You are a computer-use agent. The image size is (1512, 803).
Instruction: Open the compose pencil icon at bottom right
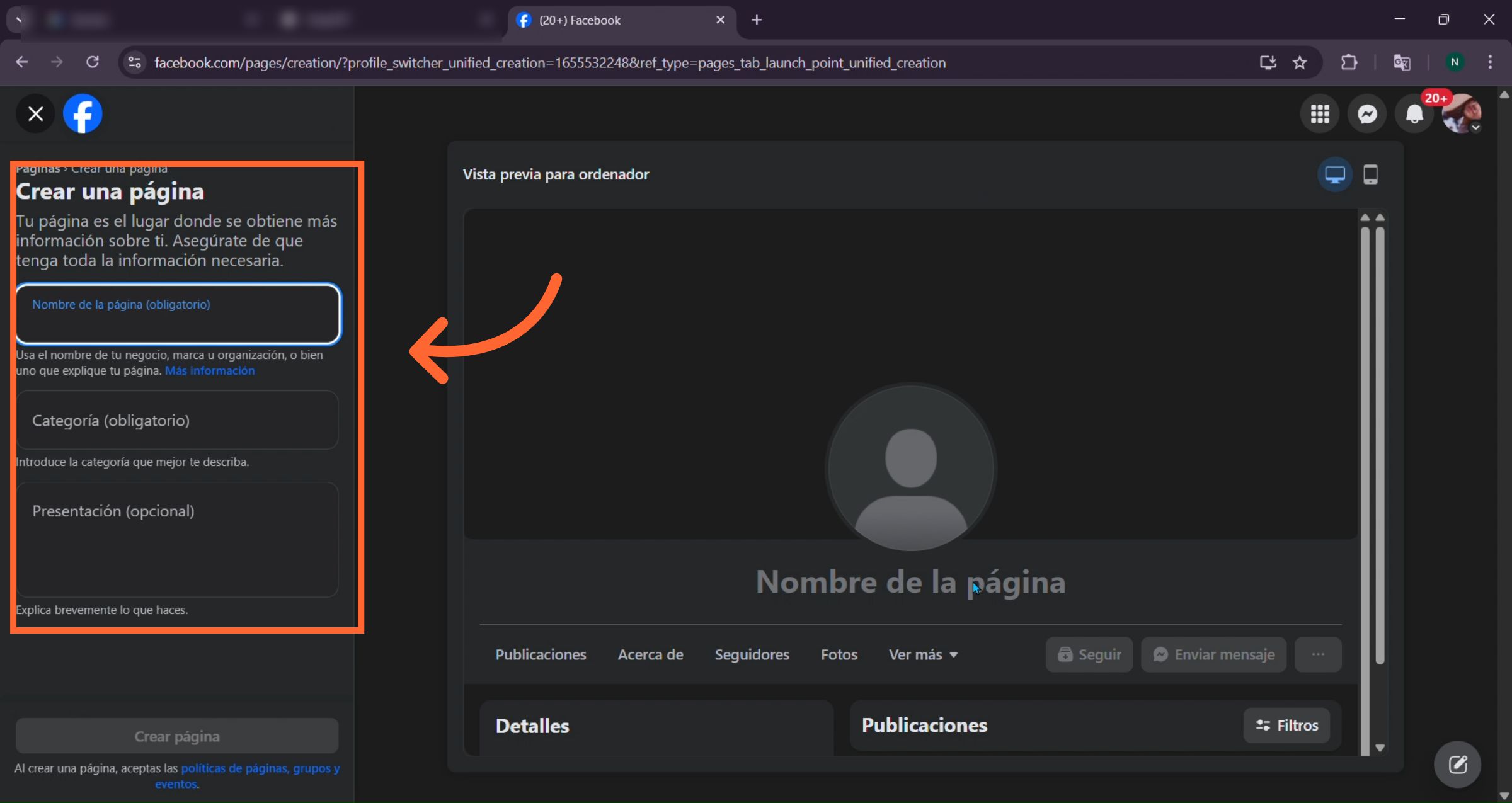coord(1458,764)
